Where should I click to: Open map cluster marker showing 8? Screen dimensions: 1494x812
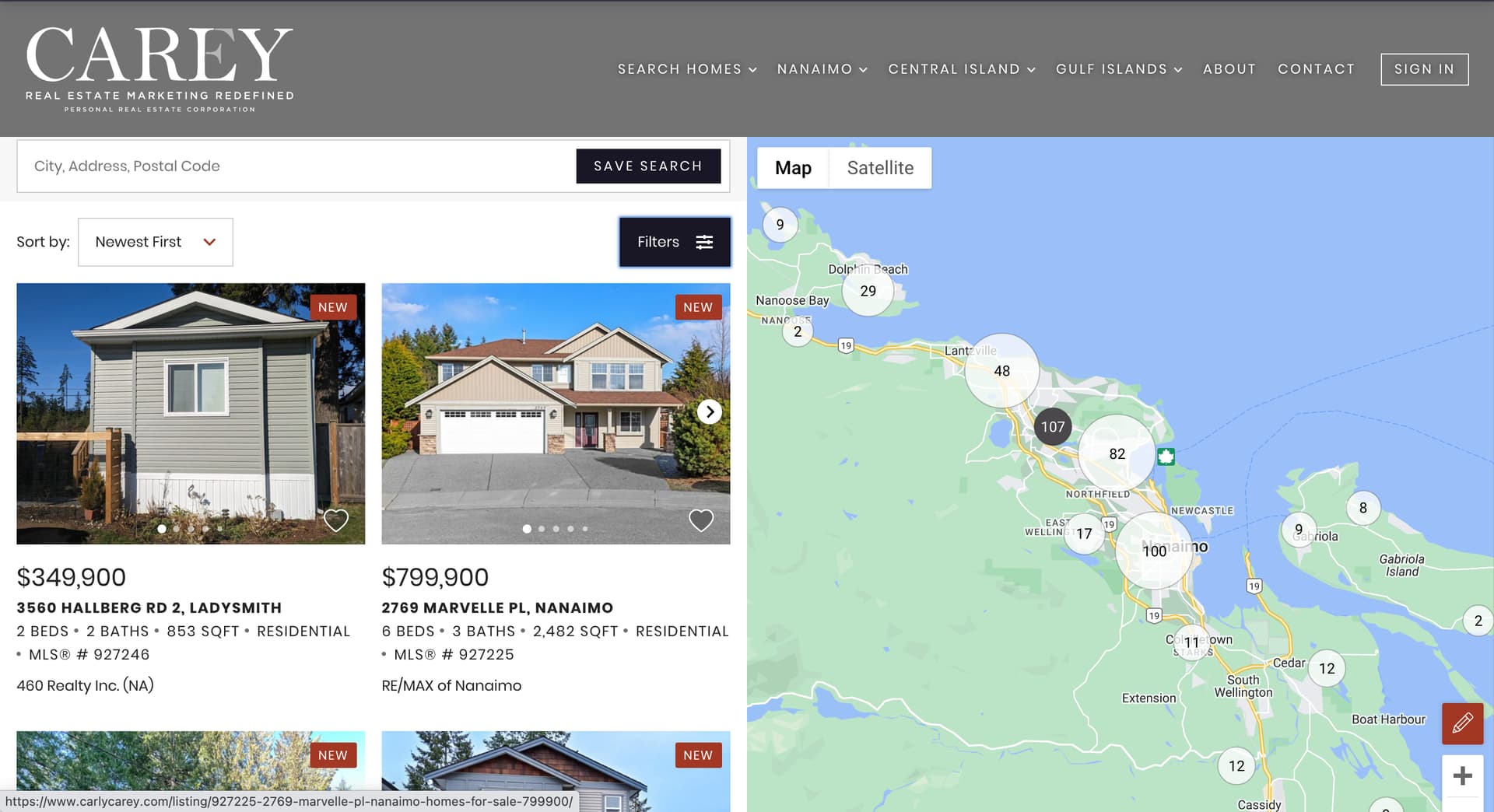[x=1363, y=508]
